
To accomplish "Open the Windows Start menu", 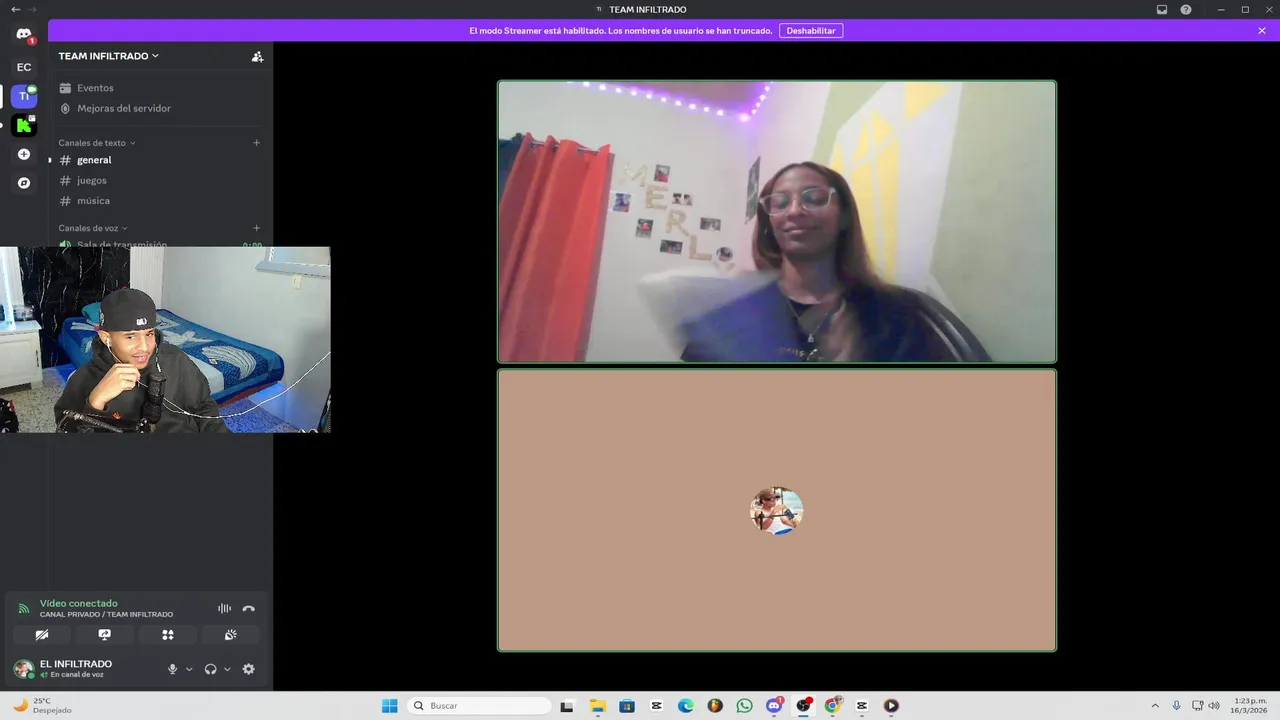I will tap(390, 706).
